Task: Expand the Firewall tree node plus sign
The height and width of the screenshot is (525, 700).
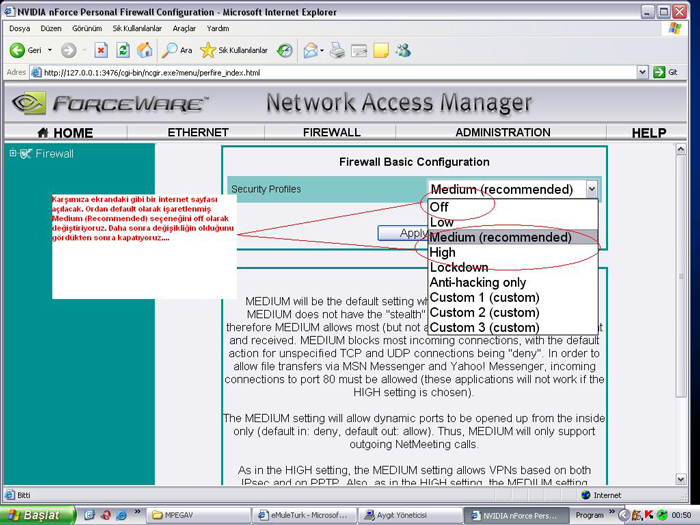Action: point(13,153)
